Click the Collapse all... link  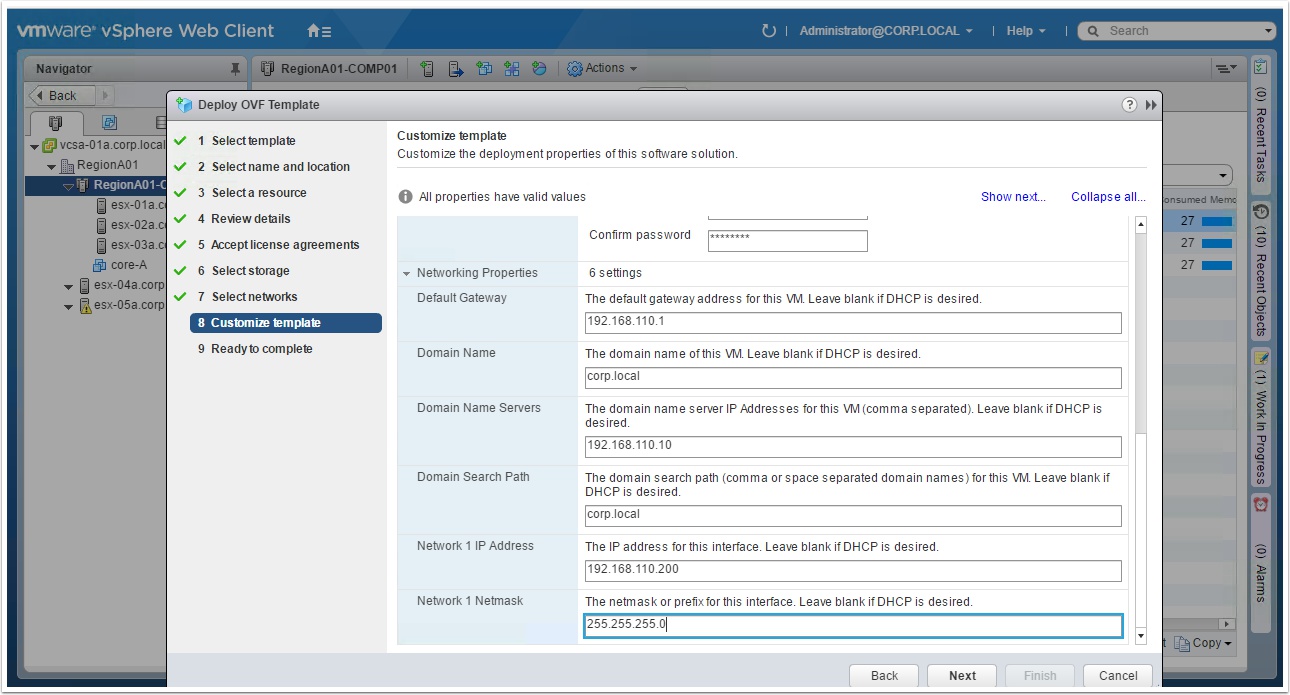click(1108, 197)
